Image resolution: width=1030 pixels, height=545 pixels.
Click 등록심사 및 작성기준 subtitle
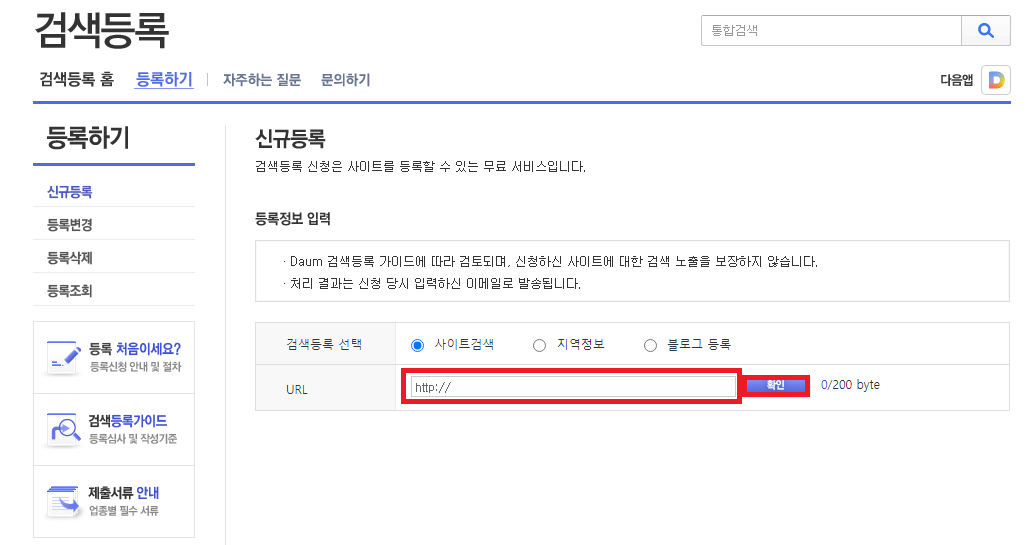[133, 439]
